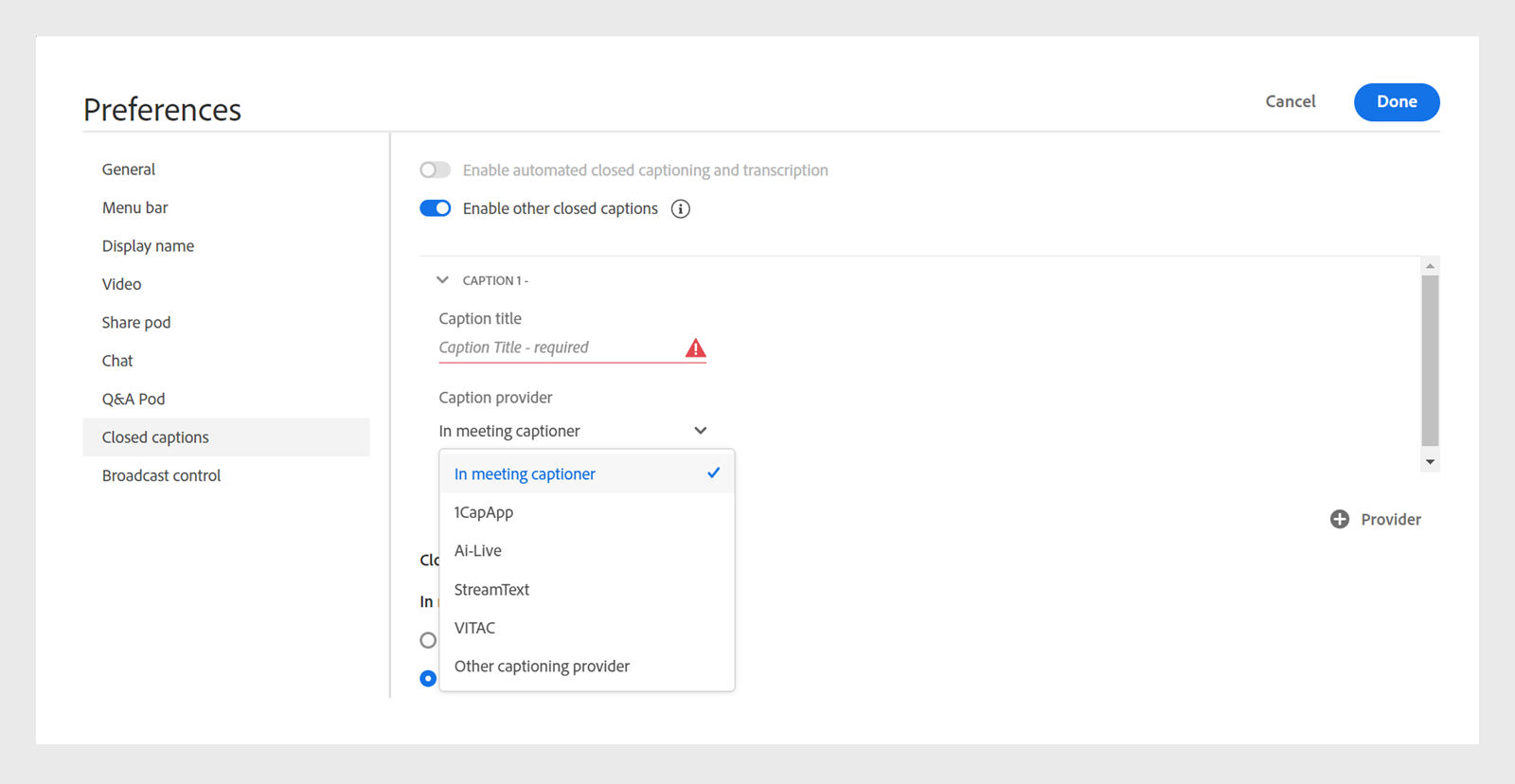Select Ai-Live as caption provider
This screenshot has height=784, width=1515.
pos(478,551)
